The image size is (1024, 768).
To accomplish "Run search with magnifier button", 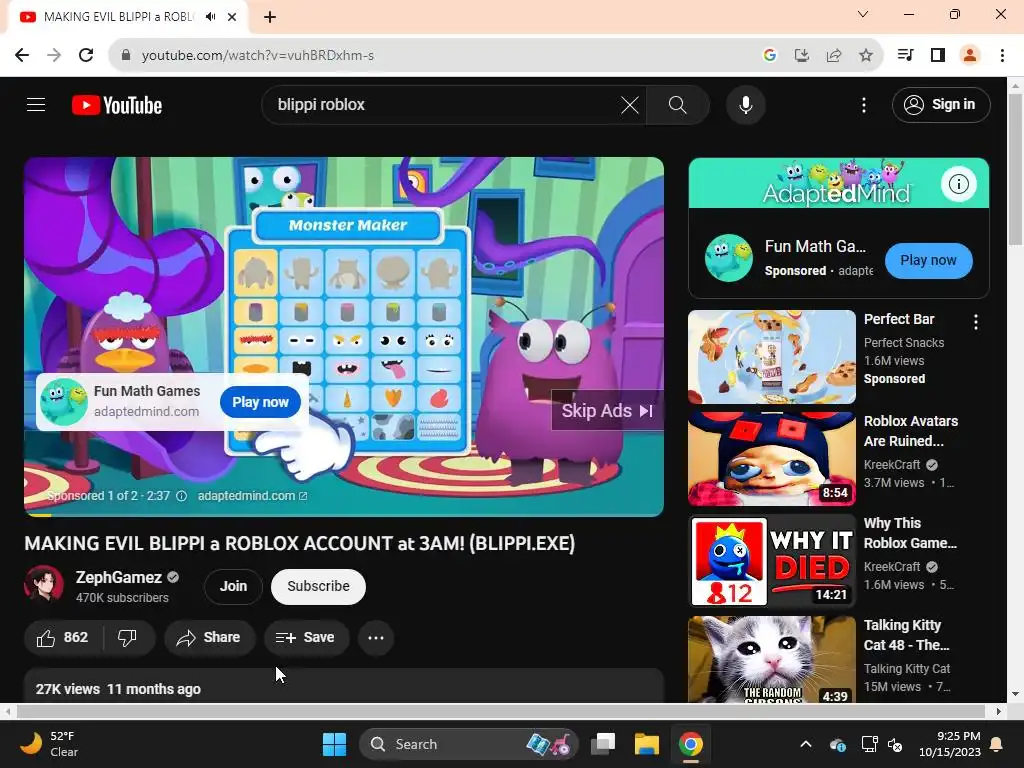I will pyautogui.click(x=678, y=104).
